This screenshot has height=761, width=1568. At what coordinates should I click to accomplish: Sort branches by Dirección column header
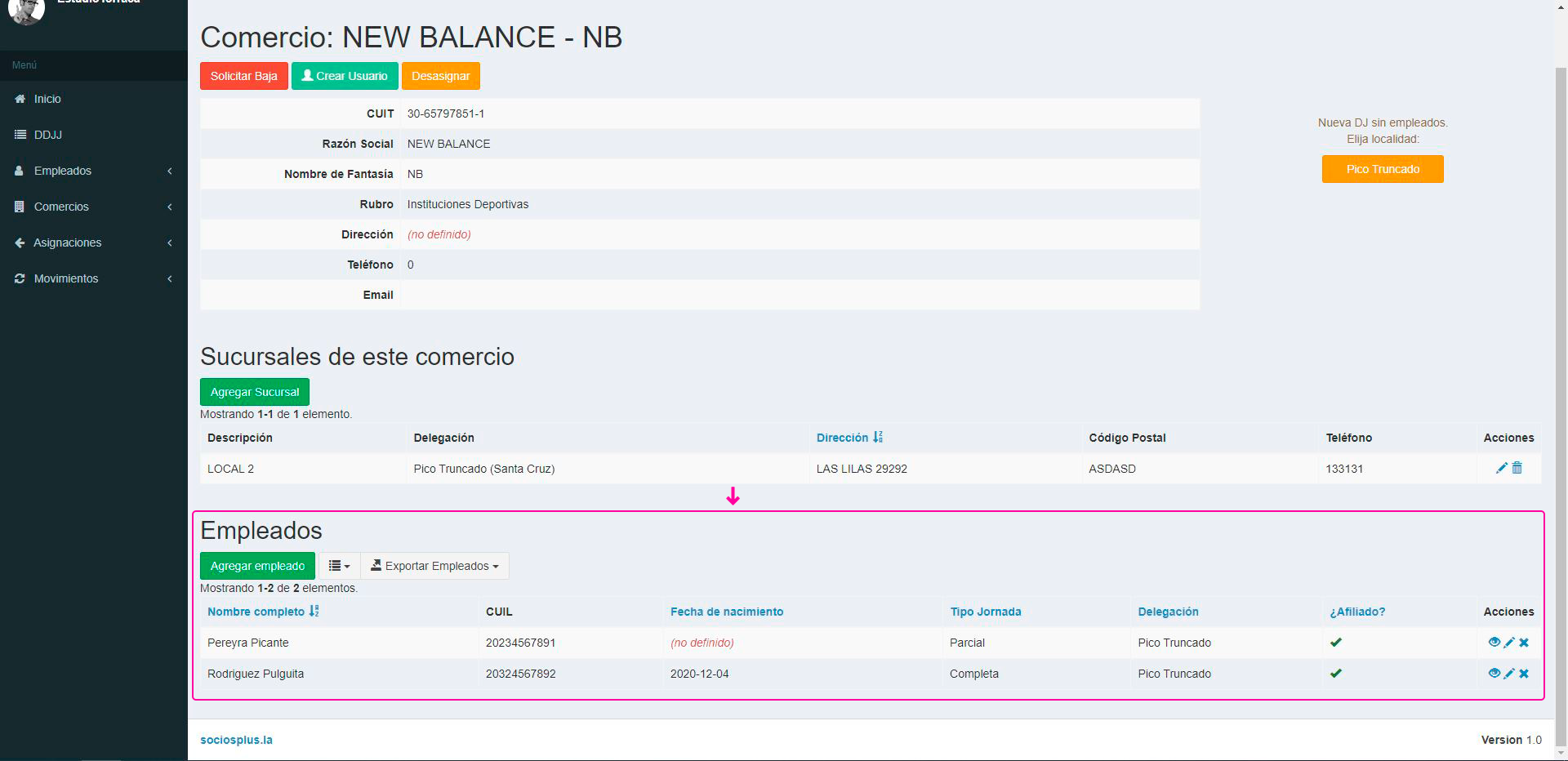click(x=842, y=438)
